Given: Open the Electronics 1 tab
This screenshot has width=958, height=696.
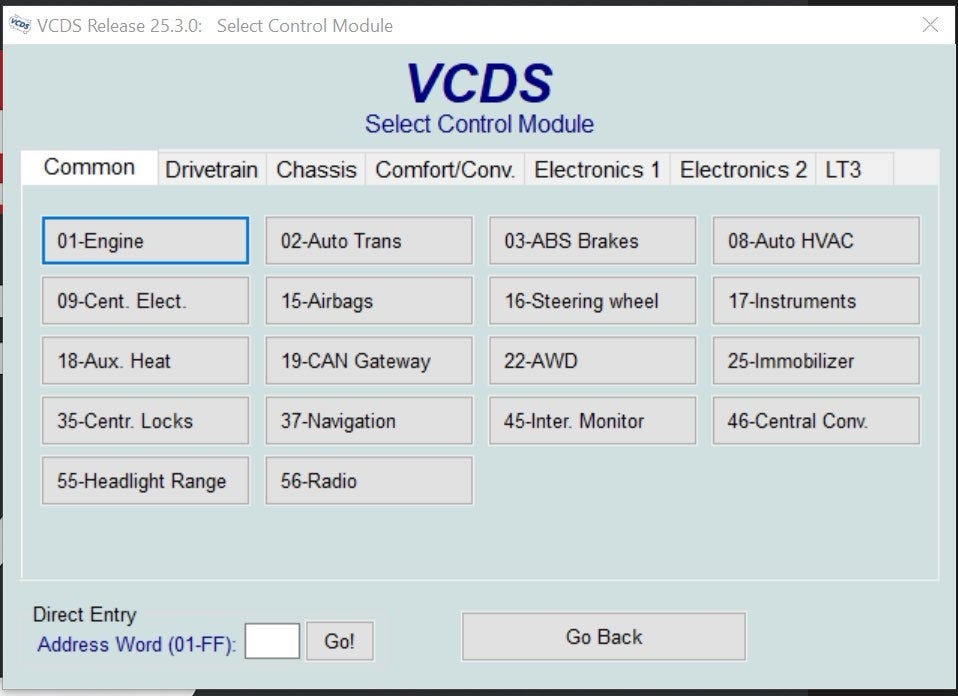Looking at the screenshot, I should click(598, 169).
